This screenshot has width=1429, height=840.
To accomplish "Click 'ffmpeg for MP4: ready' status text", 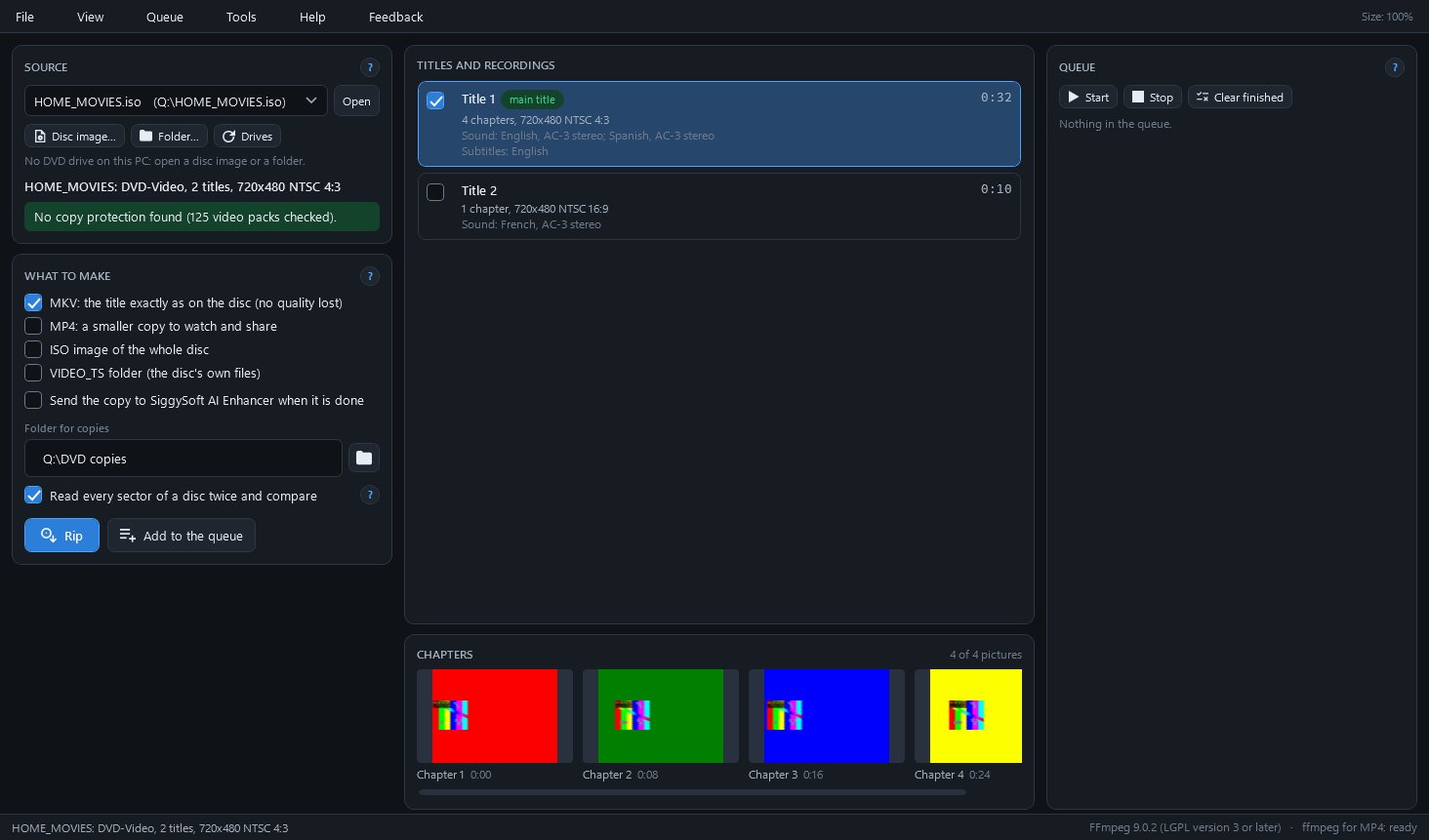I will pyautogui.click(x=1359, y=827).
